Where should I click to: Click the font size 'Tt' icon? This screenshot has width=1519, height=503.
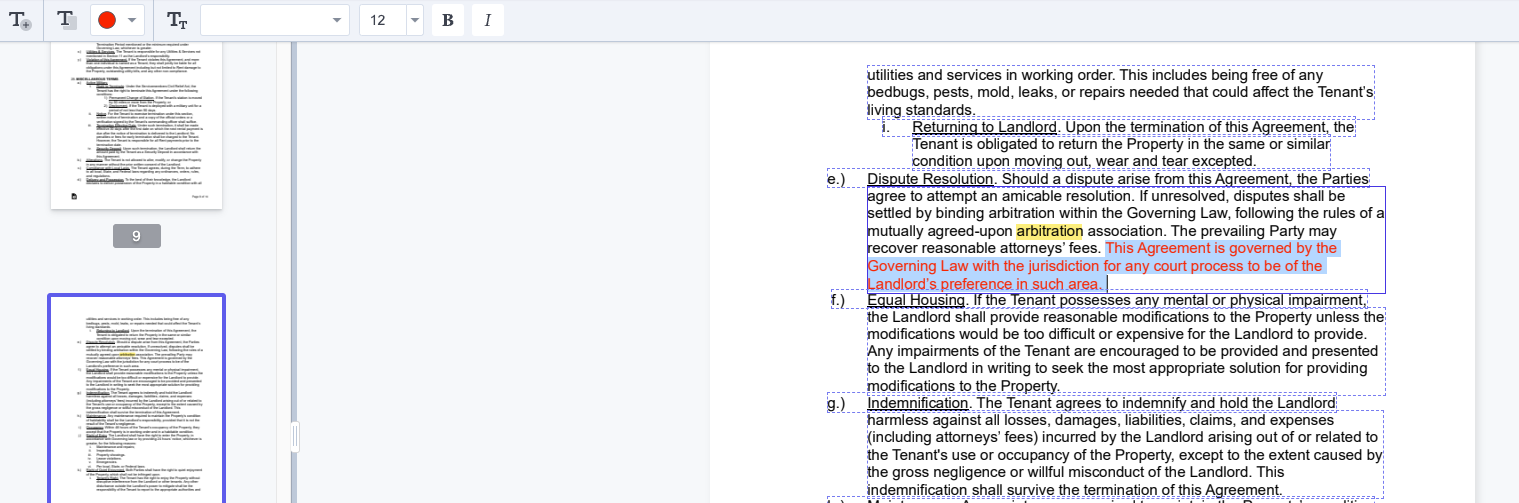point(177,20)
